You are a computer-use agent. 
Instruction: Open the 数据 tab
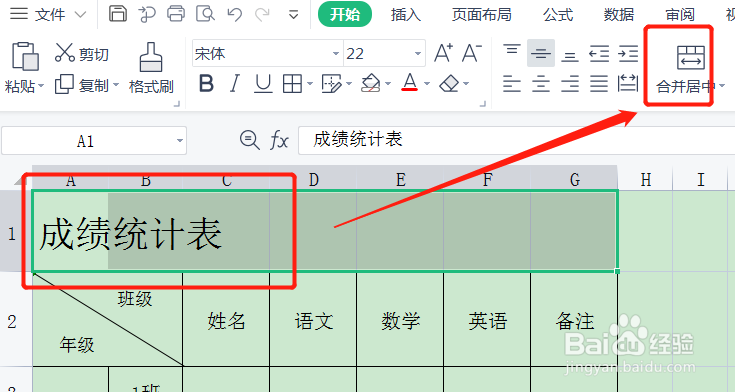click(619, 15)
